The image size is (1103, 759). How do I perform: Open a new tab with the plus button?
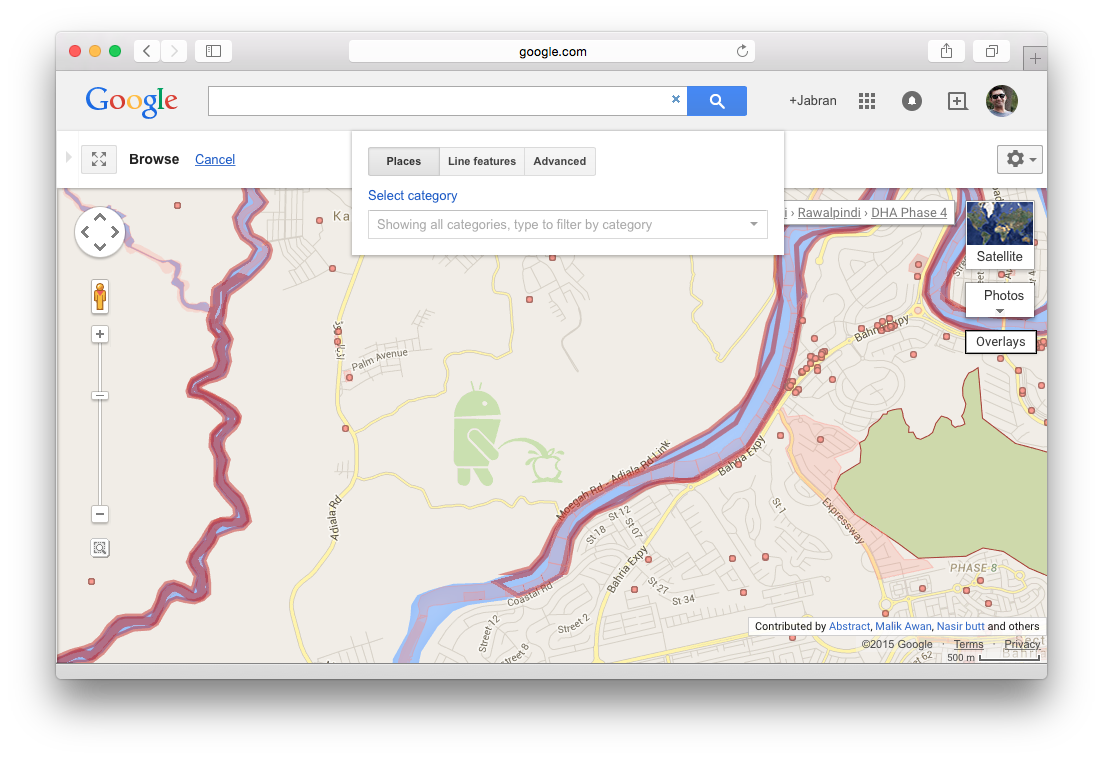point(1035,59)
